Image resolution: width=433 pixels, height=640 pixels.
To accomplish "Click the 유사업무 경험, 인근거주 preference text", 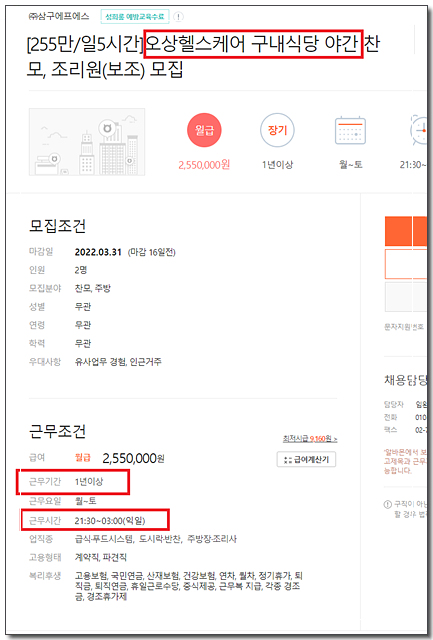I will click(118, 362).
